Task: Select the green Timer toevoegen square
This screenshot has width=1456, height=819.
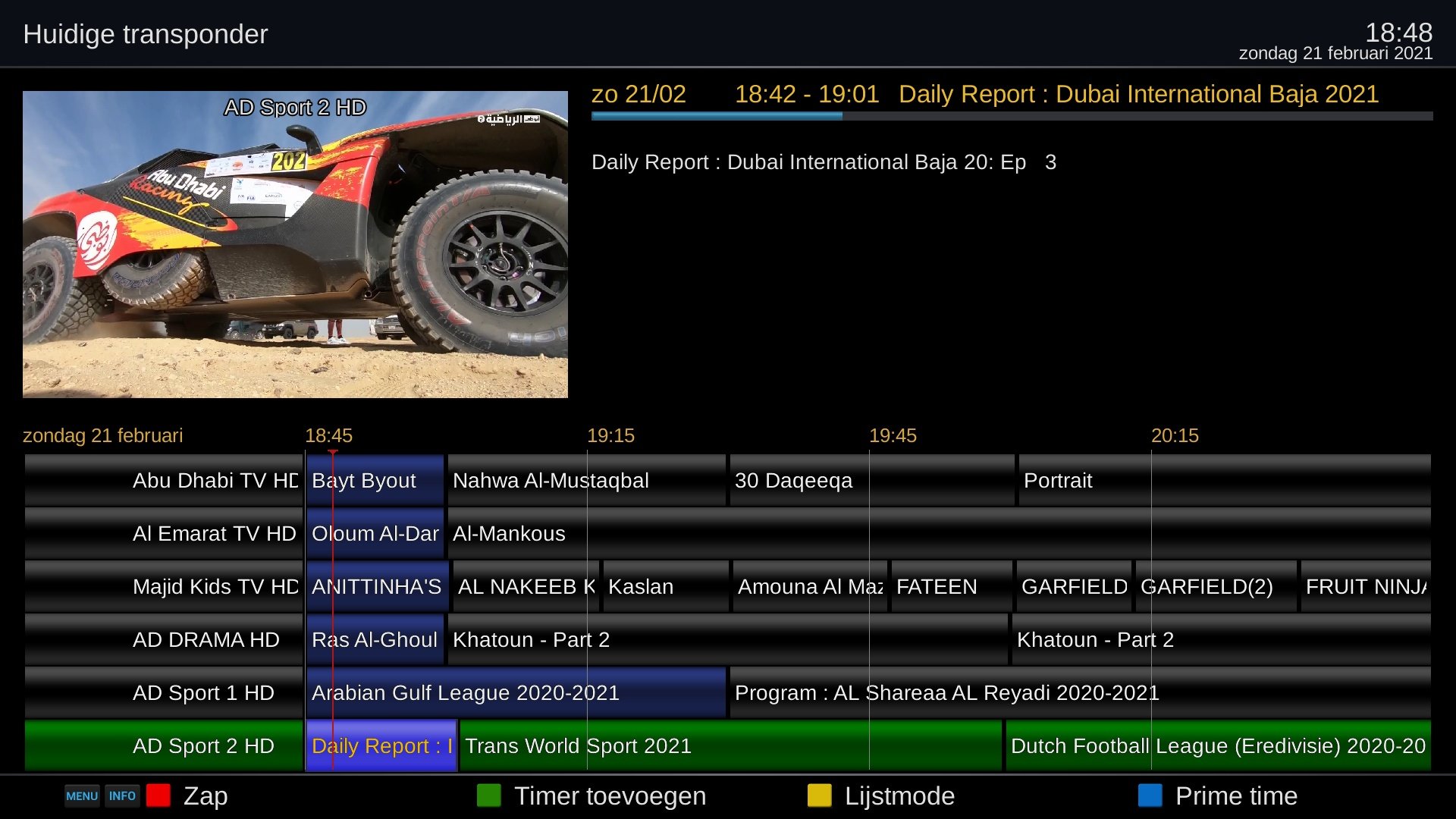Action: click(x=489, y=795)
